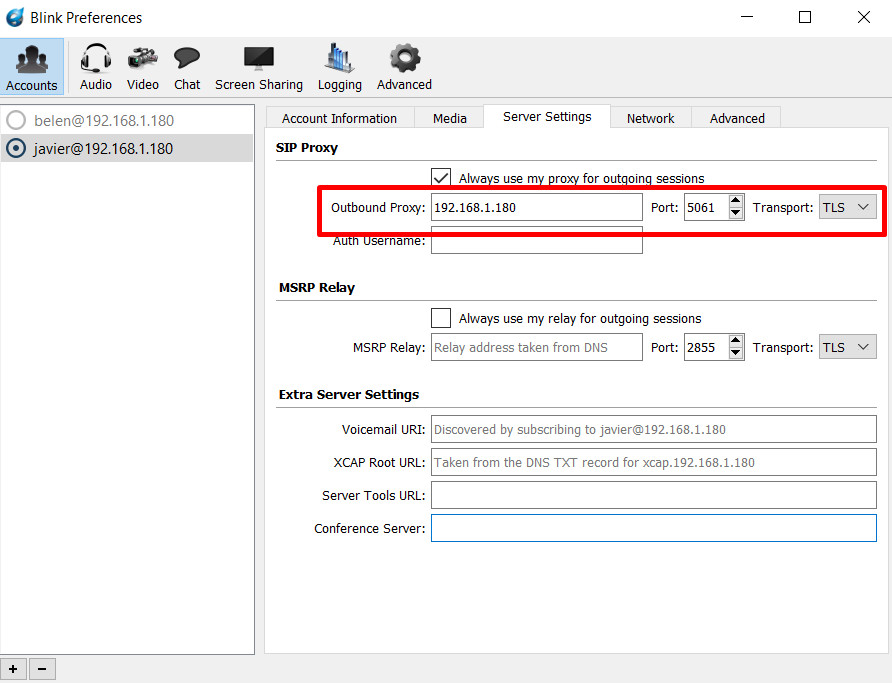Click the Conference Server field
Viewport: 892px width, 683px height.
click(654, 528)
